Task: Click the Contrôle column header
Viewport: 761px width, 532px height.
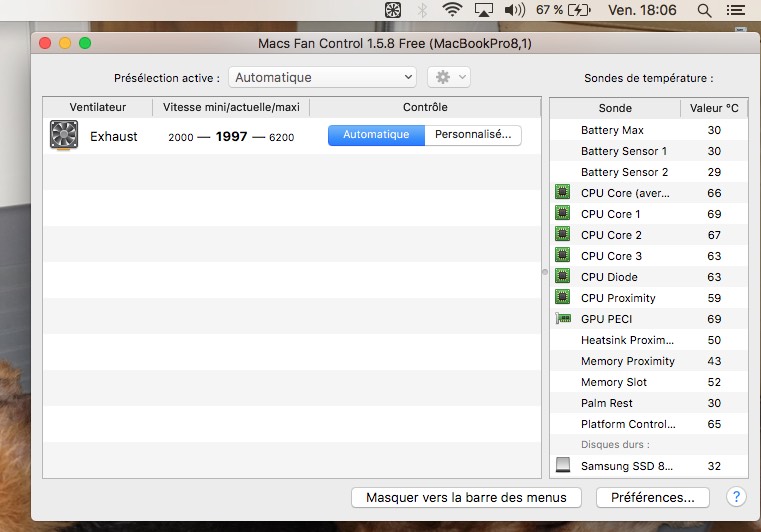Action: click(x=425, y=107)
